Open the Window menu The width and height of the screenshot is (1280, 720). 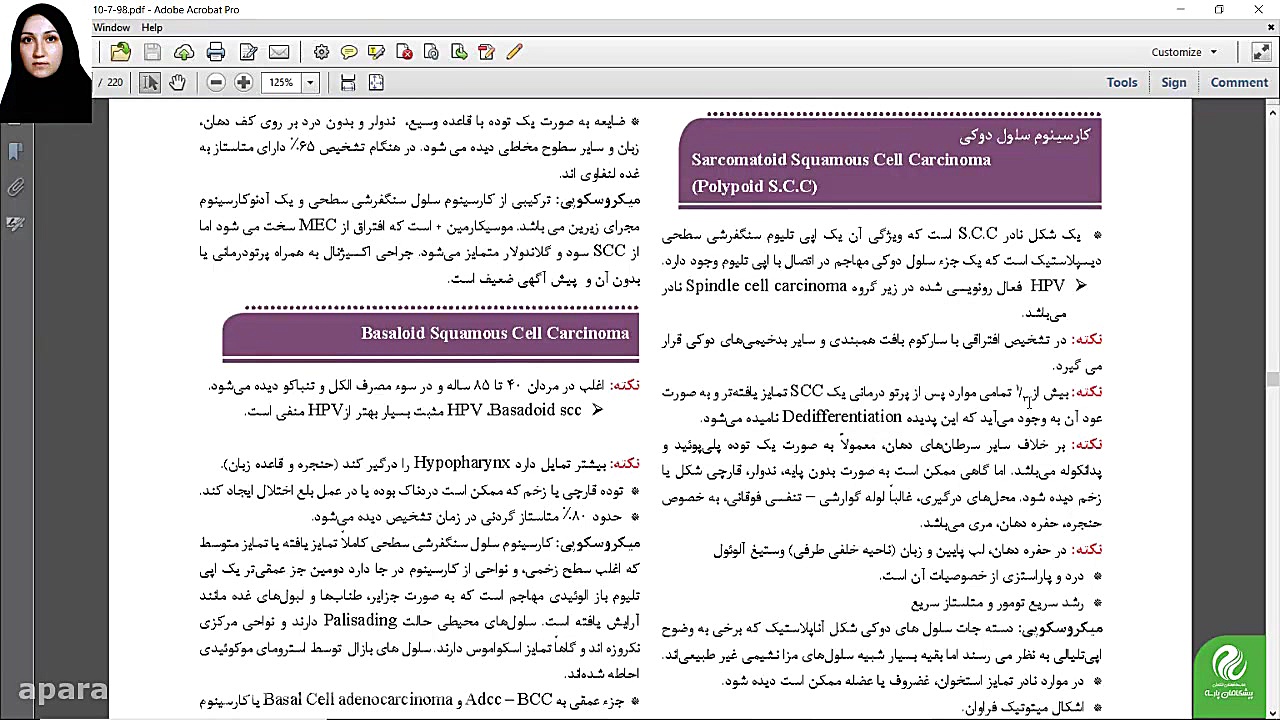pyautogui.click(x=112, y=27)
